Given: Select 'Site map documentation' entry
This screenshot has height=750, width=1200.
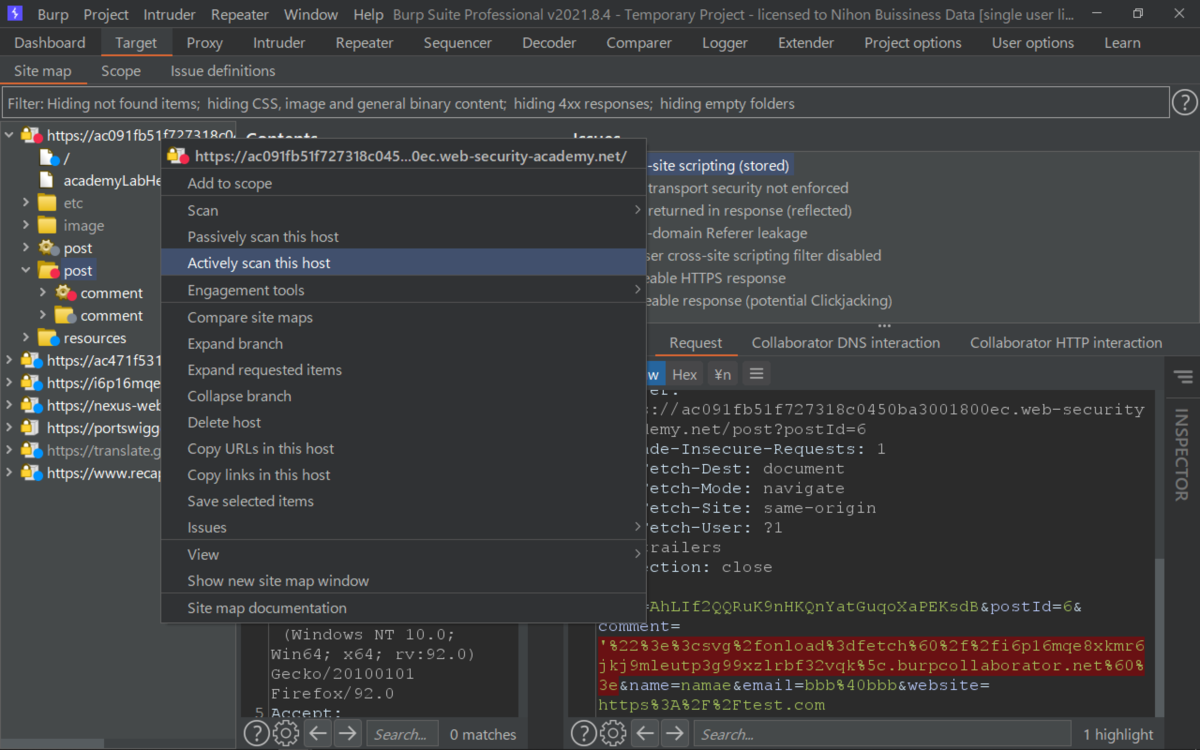Looking at the screenshot, I should (x=404, y=608).
